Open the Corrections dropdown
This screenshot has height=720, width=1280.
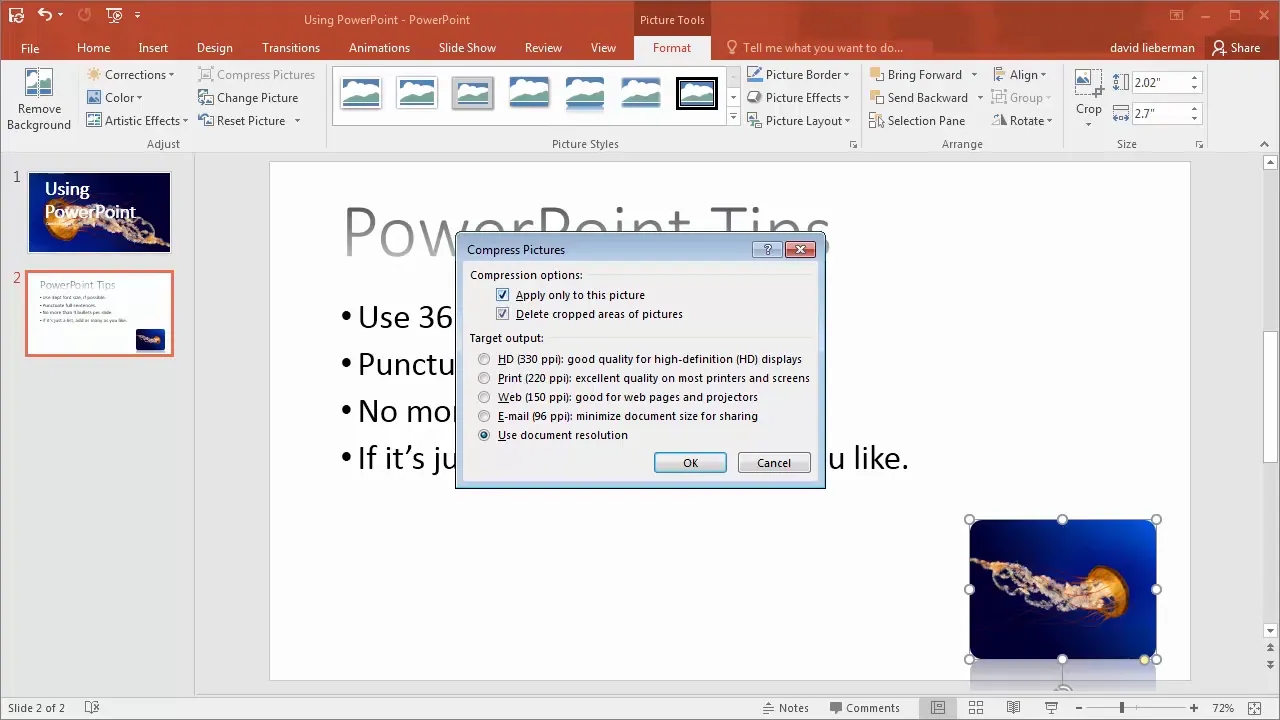(x=130, y=75)
